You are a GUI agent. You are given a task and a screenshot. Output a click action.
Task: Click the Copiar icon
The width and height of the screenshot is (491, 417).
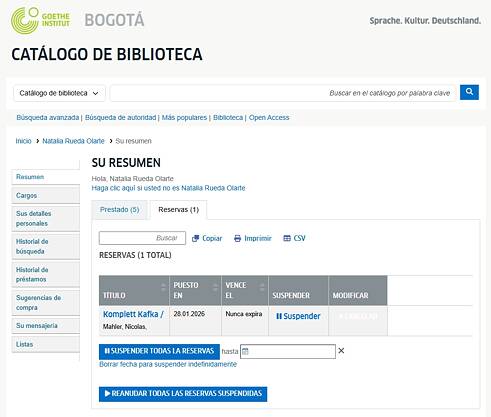coord(195,238)
